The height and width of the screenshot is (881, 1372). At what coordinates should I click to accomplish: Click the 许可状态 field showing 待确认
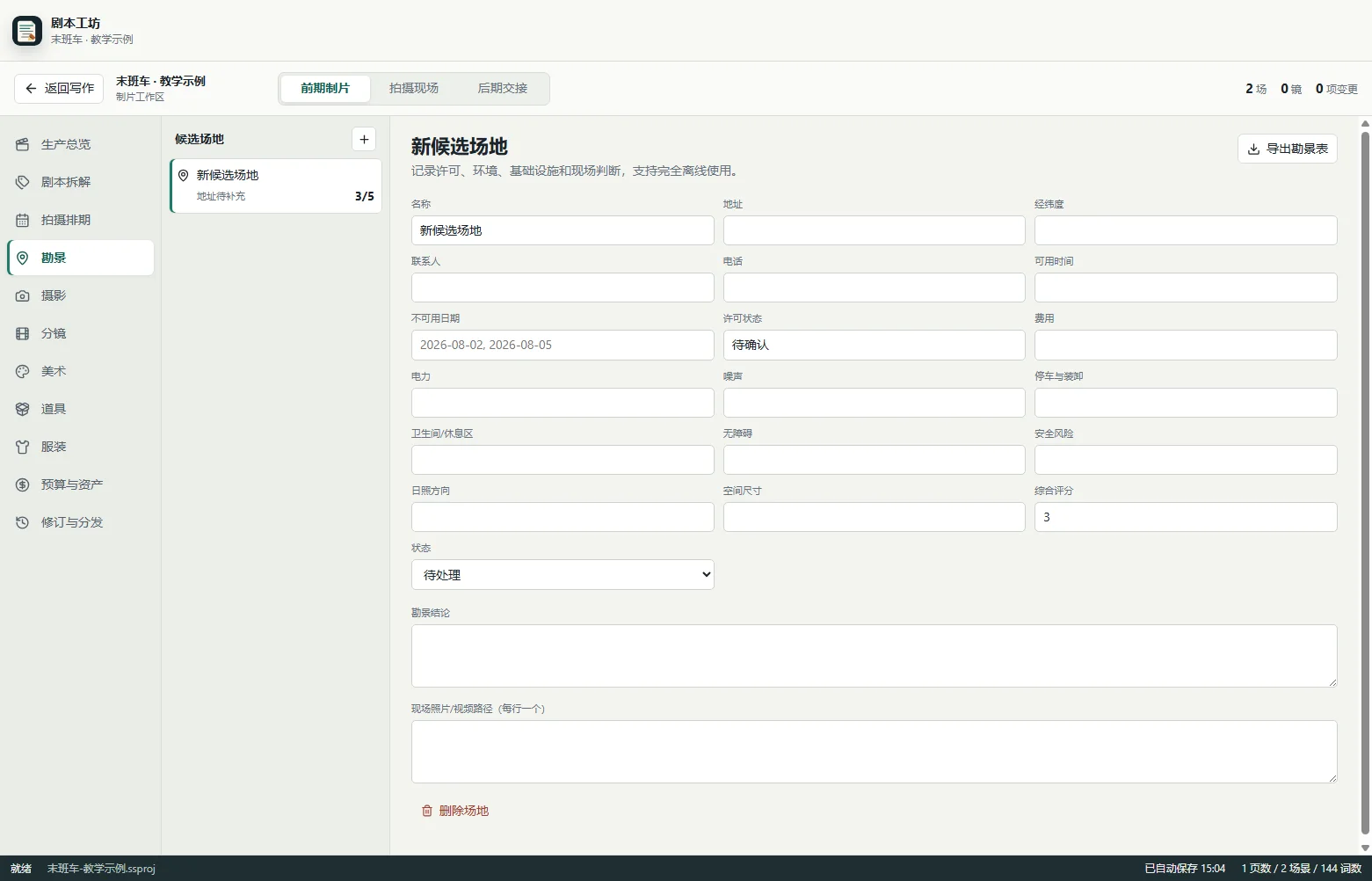click(x=874, y=345)
